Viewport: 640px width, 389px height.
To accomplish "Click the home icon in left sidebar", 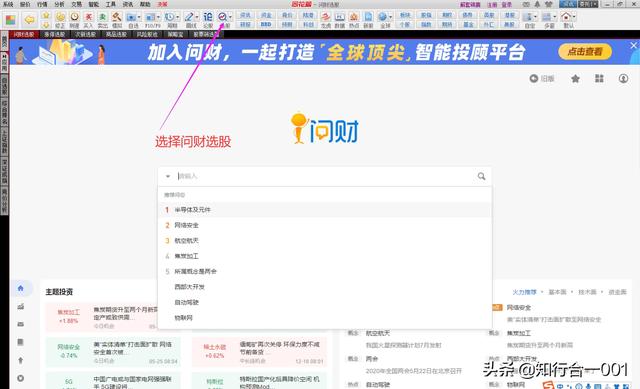I will pyautogui.click(x=21, y=288).
